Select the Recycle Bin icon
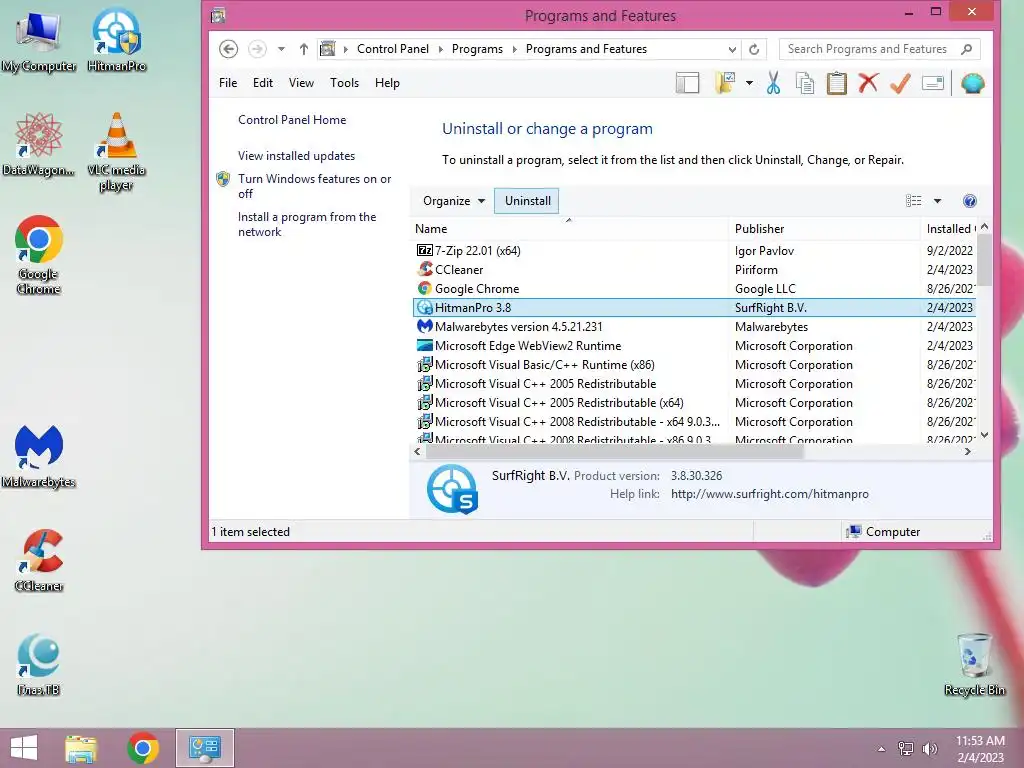The width and height of the screenshot is (1024, 768). click(x=974, y=664)
